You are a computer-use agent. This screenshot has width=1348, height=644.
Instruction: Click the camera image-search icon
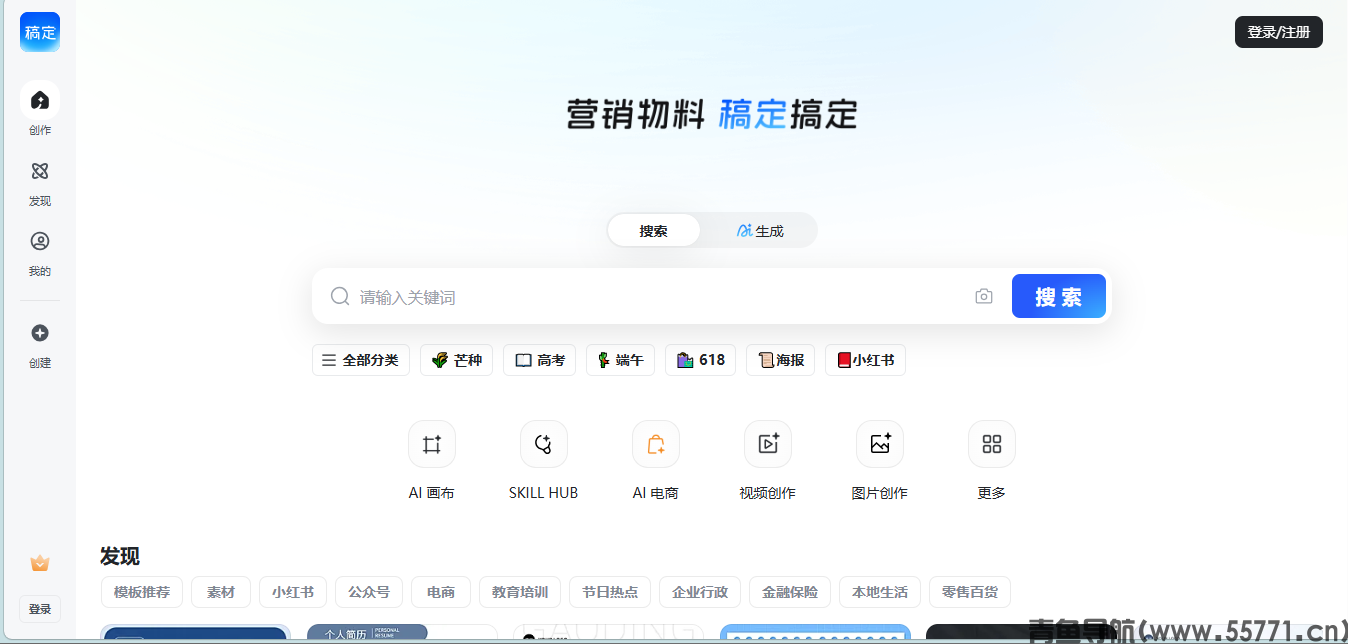pos(984,297)
